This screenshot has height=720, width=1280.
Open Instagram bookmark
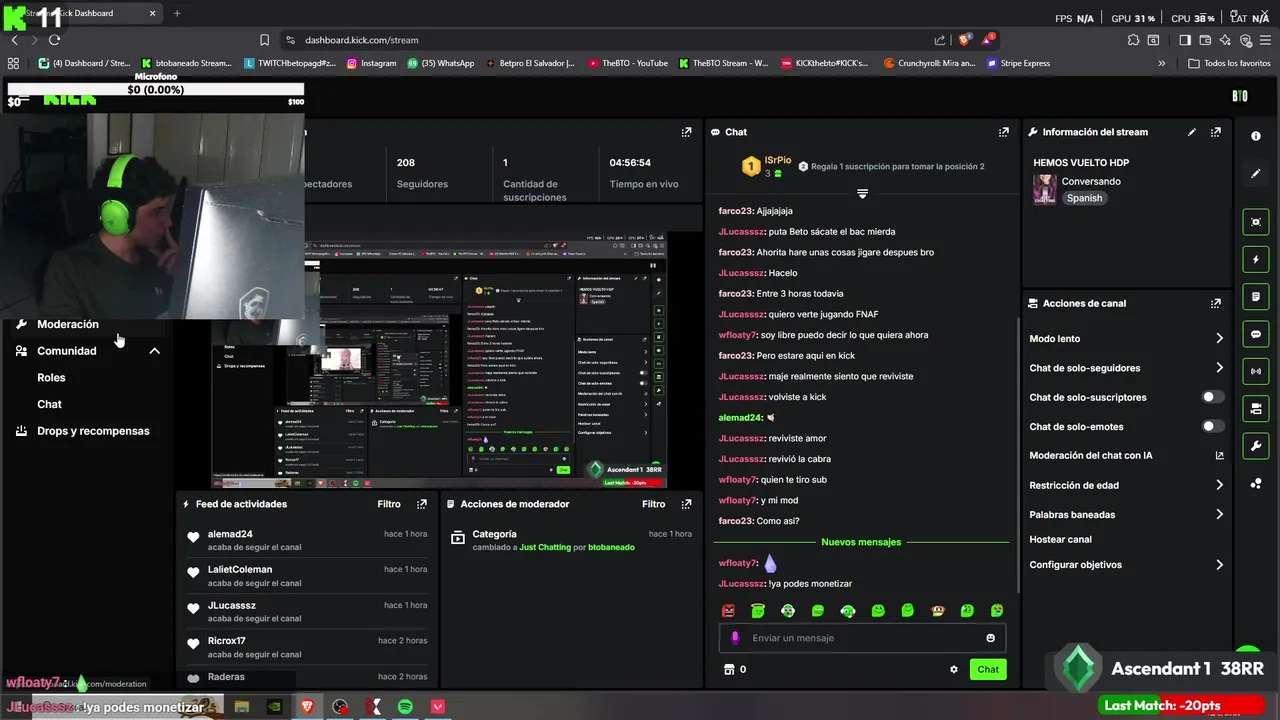[x=371, y=63]
